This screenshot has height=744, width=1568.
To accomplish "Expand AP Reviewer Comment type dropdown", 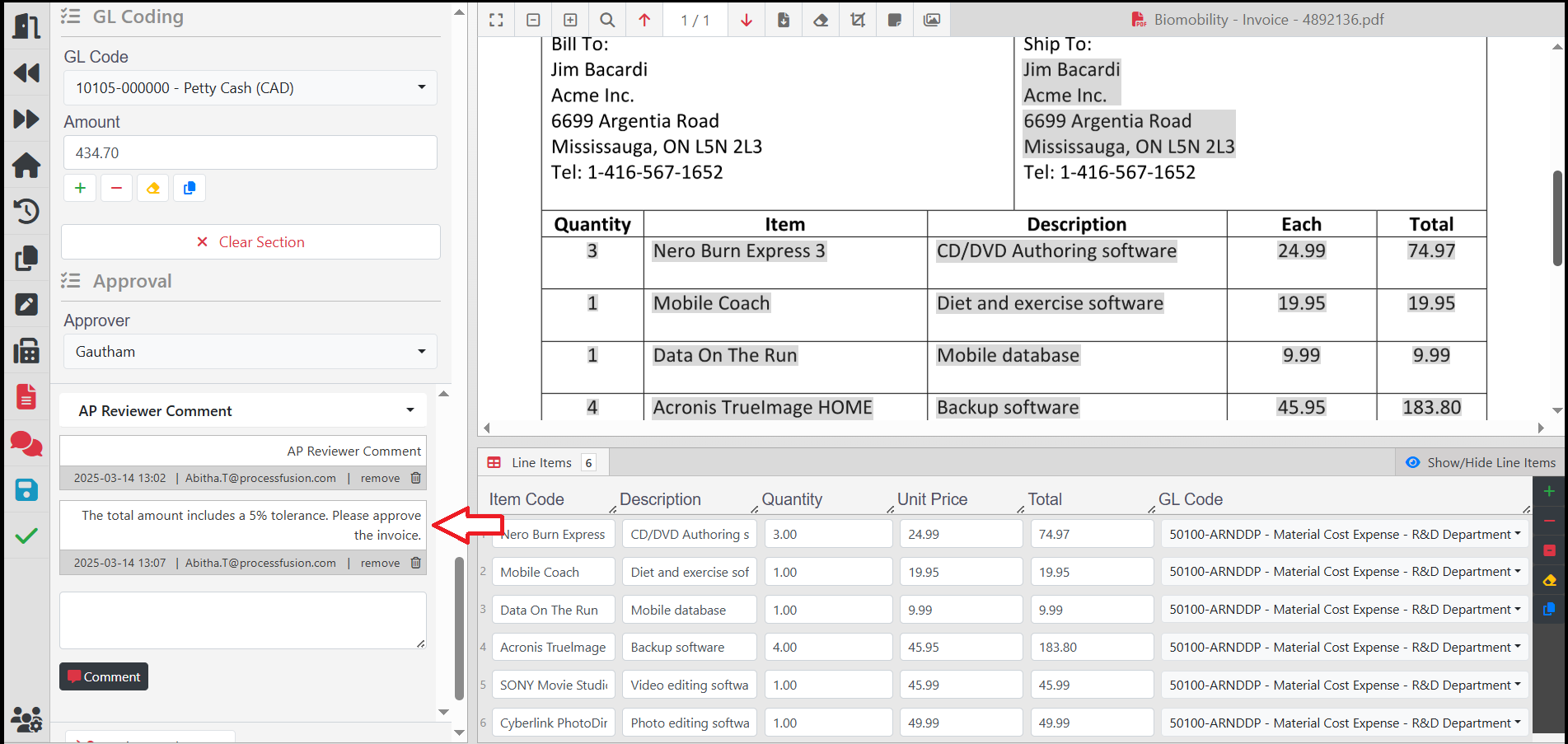I will click(x=243, y=410).
